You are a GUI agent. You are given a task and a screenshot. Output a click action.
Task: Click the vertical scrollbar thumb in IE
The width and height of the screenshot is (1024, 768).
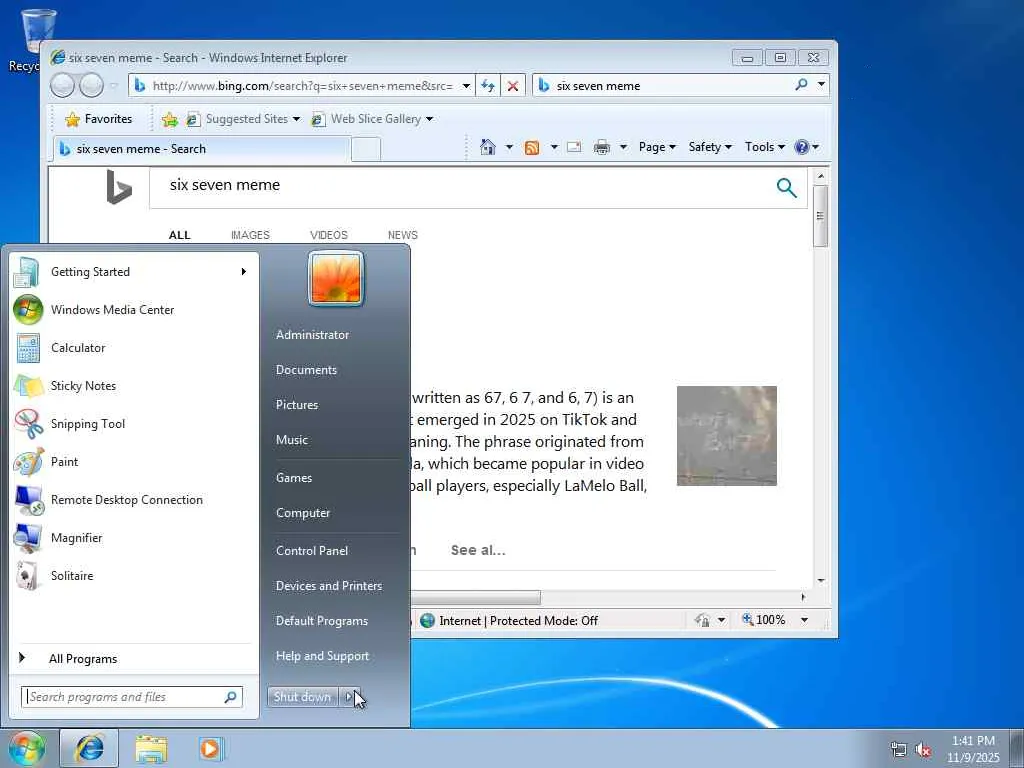pyautogui.click(x=820, y=216)
